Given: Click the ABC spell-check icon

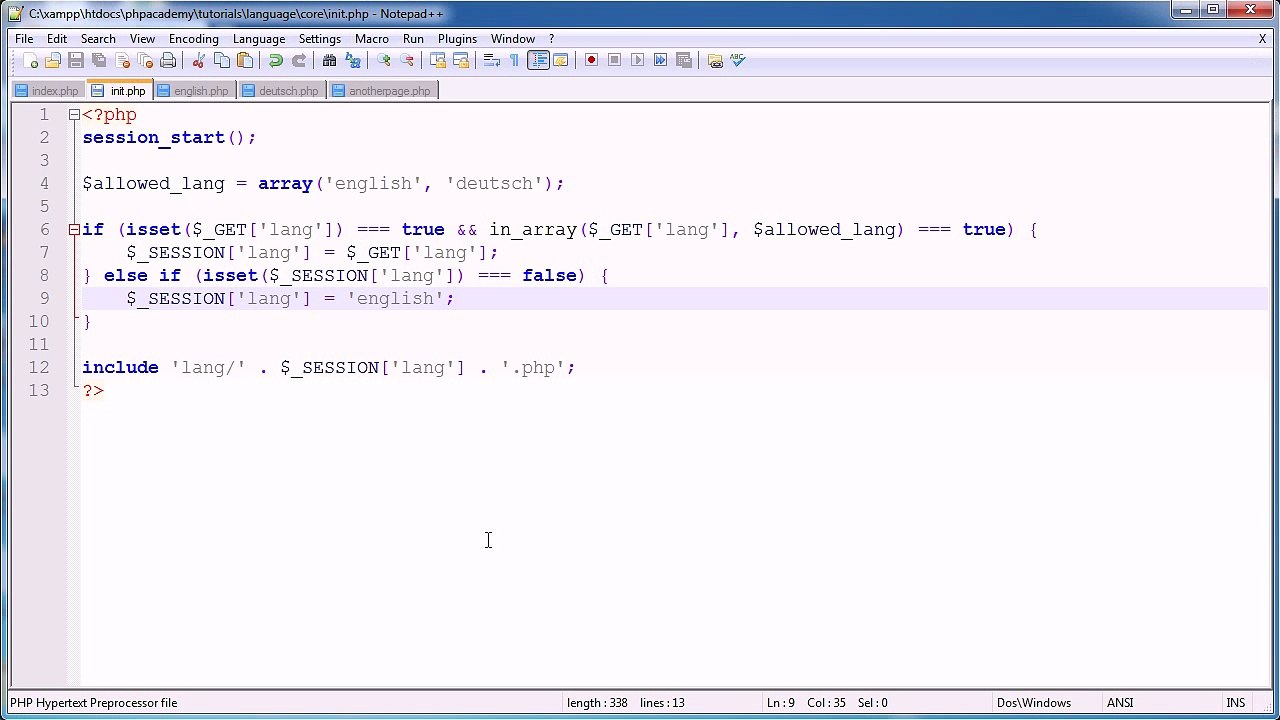Looking at the screenshot, I should pyautogui.click(x=737, y=61).
